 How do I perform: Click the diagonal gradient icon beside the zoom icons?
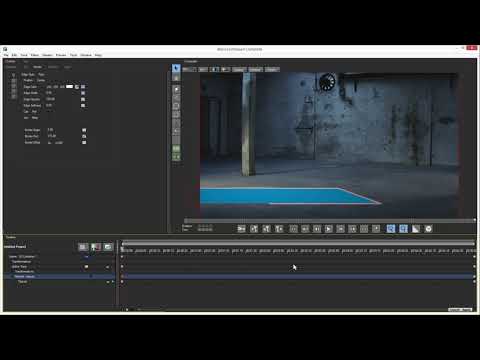pos(416,229)
